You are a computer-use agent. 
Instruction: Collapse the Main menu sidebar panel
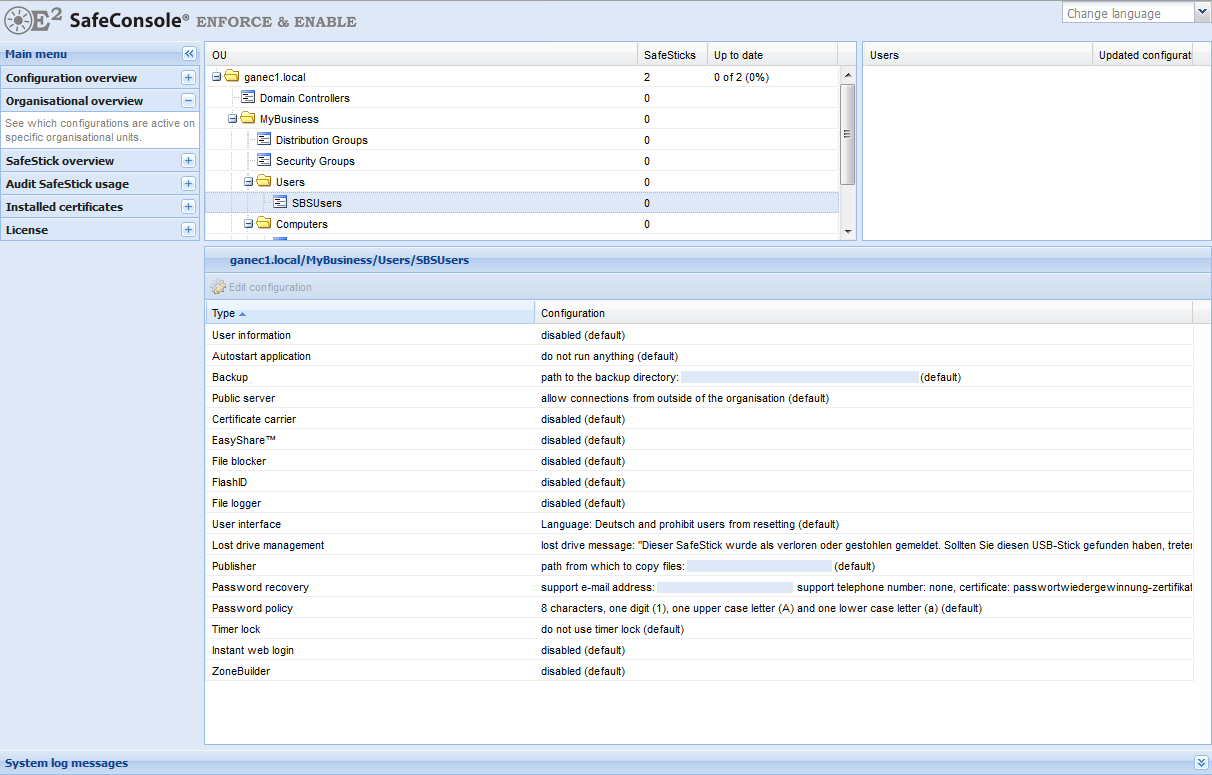[x=189, y=54]
